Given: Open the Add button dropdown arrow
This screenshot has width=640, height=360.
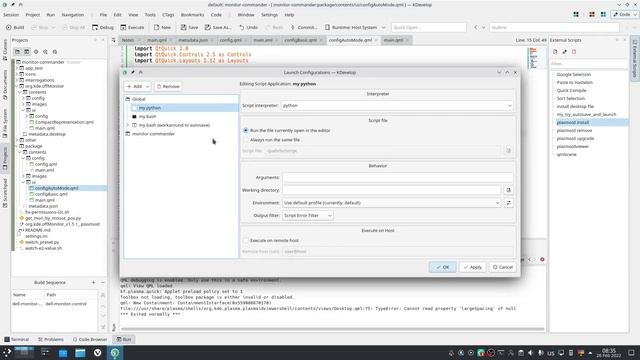Looking at the screenshot, I should coord(147,87).
